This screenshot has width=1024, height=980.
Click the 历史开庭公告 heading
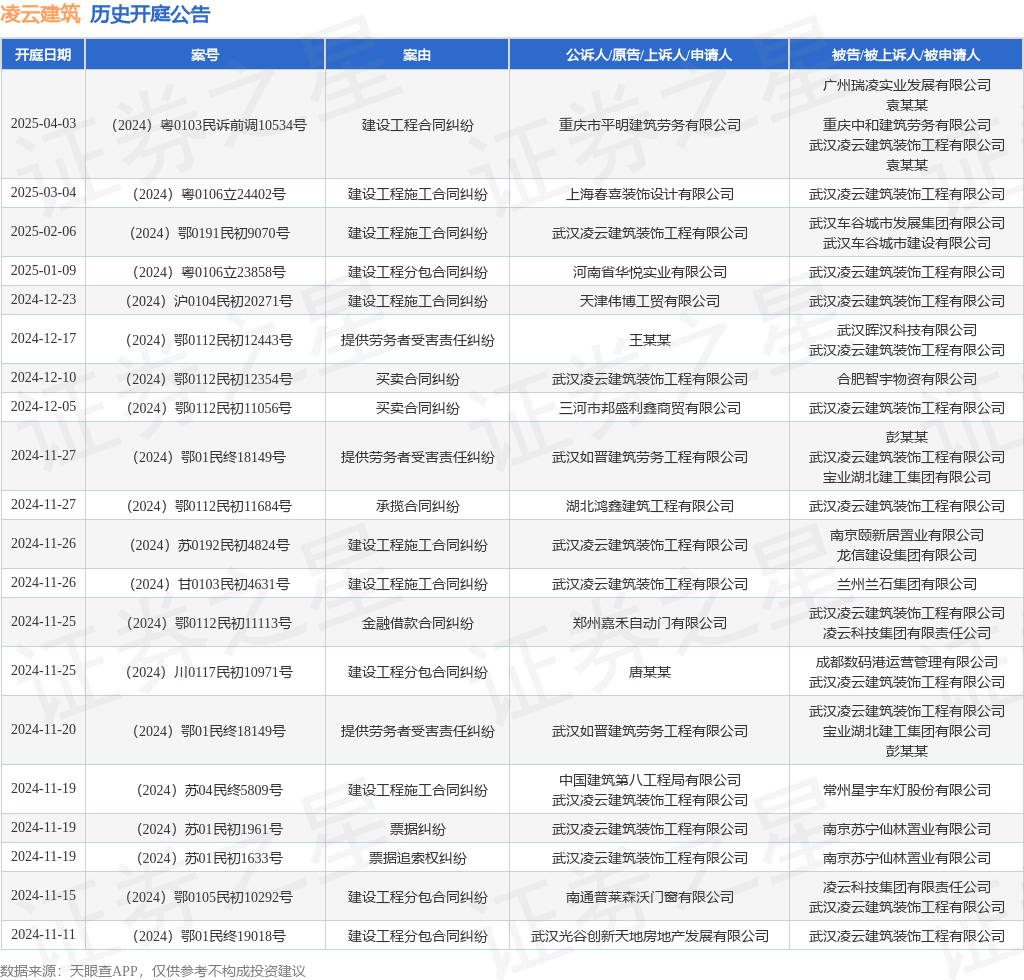150,14
